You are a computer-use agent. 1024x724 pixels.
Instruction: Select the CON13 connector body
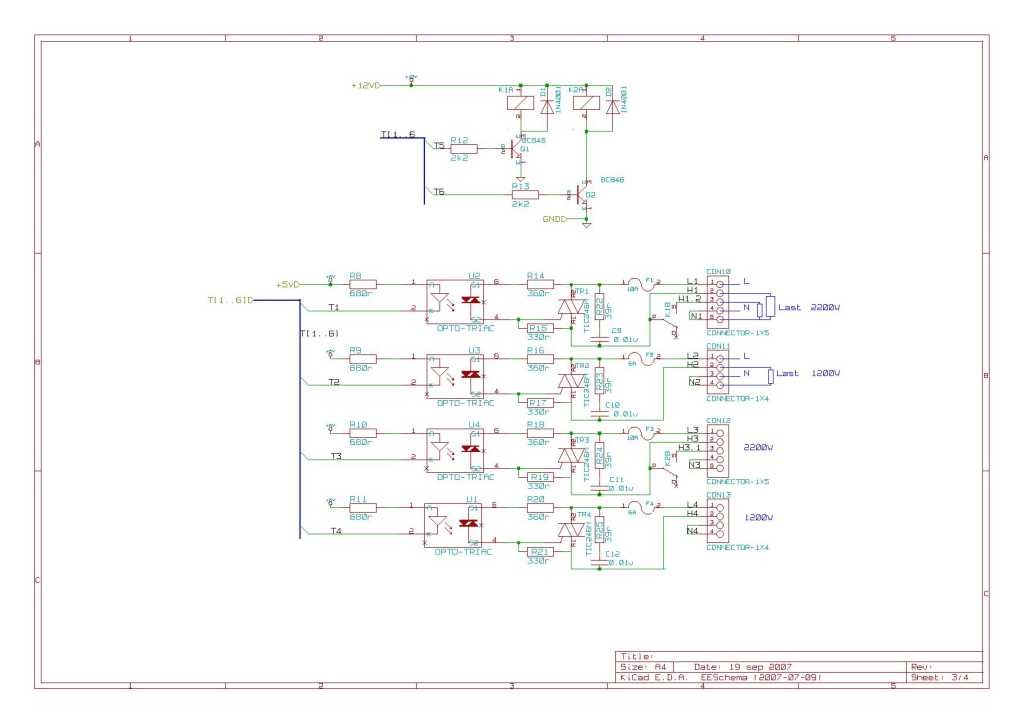coord(718,521)
